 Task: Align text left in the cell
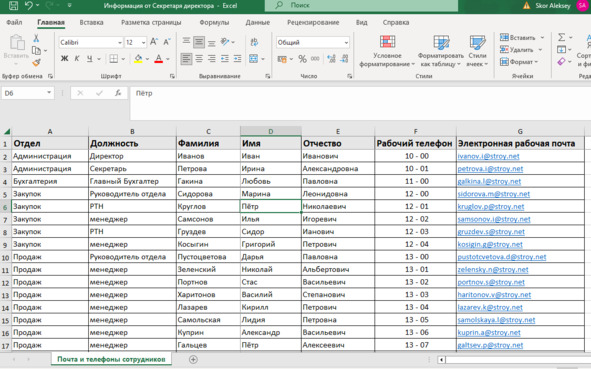[x=186, y=58]
